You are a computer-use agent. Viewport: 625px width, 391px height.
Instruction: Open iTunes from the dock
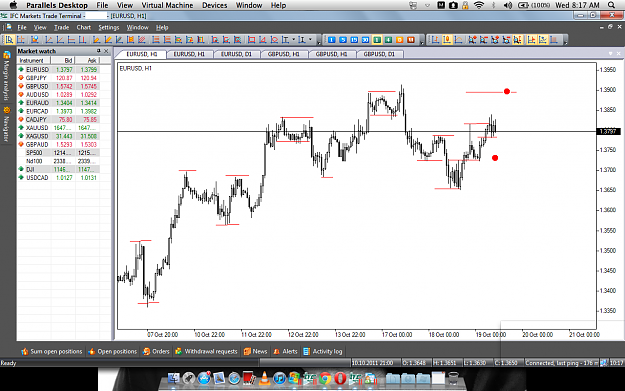(279, 378)
